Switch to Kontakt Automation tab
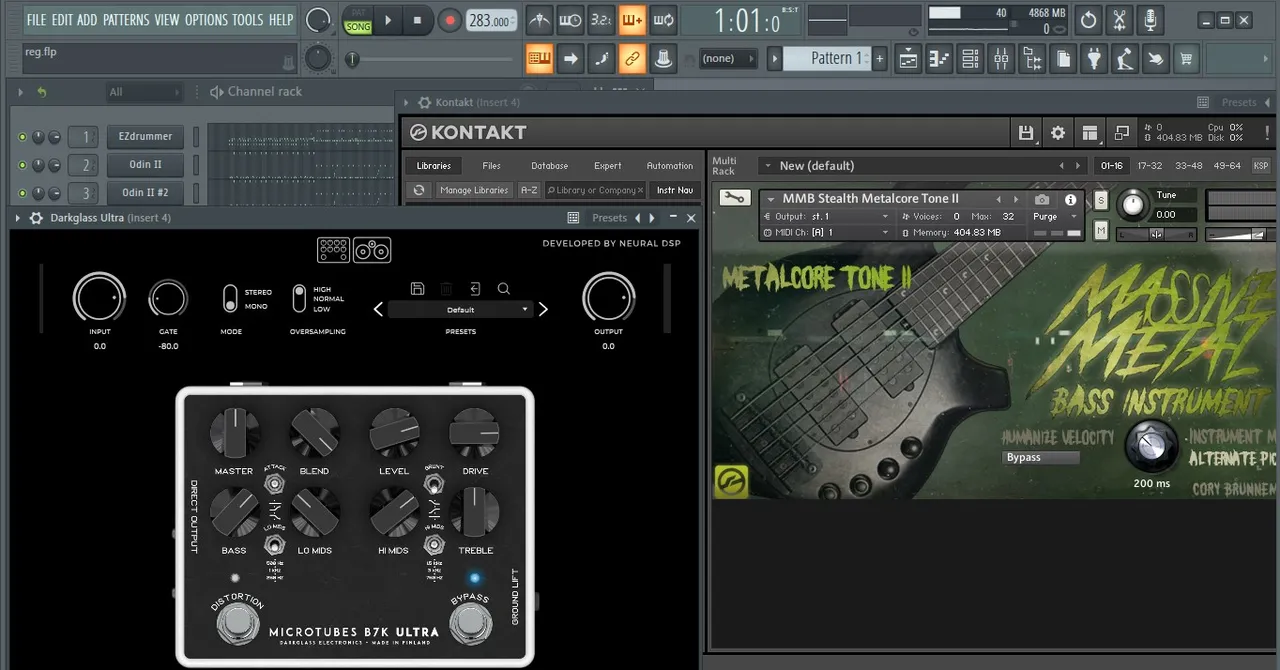 pos(669,166)
